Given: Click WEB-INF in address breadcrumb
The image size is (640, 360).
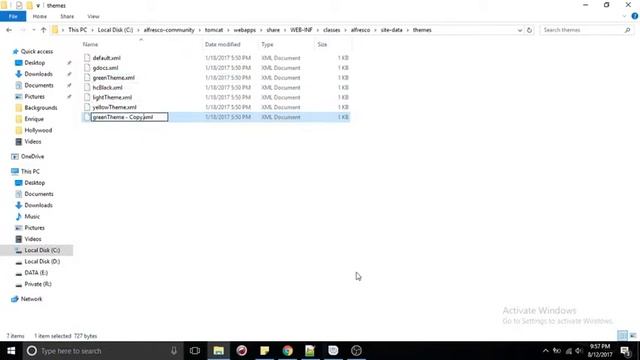Looking at the screenshot, I should pyautogui.click(x=301, y=30).
